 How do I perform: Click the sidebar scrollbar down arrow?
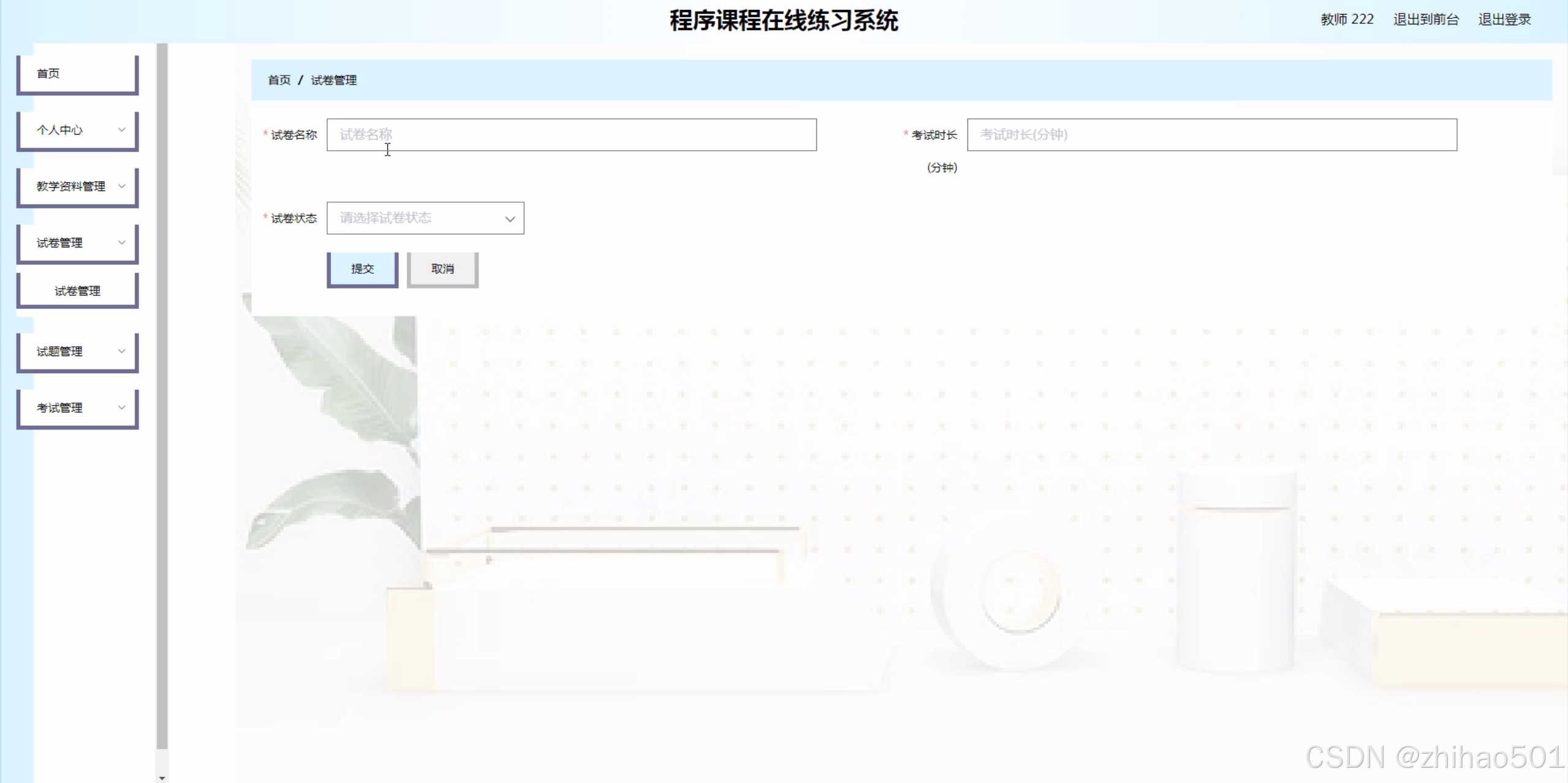[162, 777]
